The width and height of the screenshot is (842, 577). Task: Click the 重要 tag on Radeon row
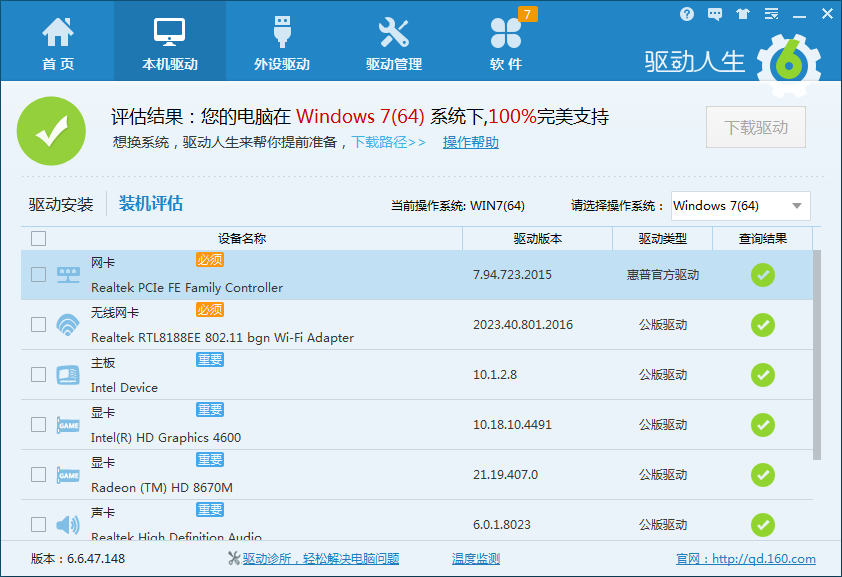tap(209, 459)
